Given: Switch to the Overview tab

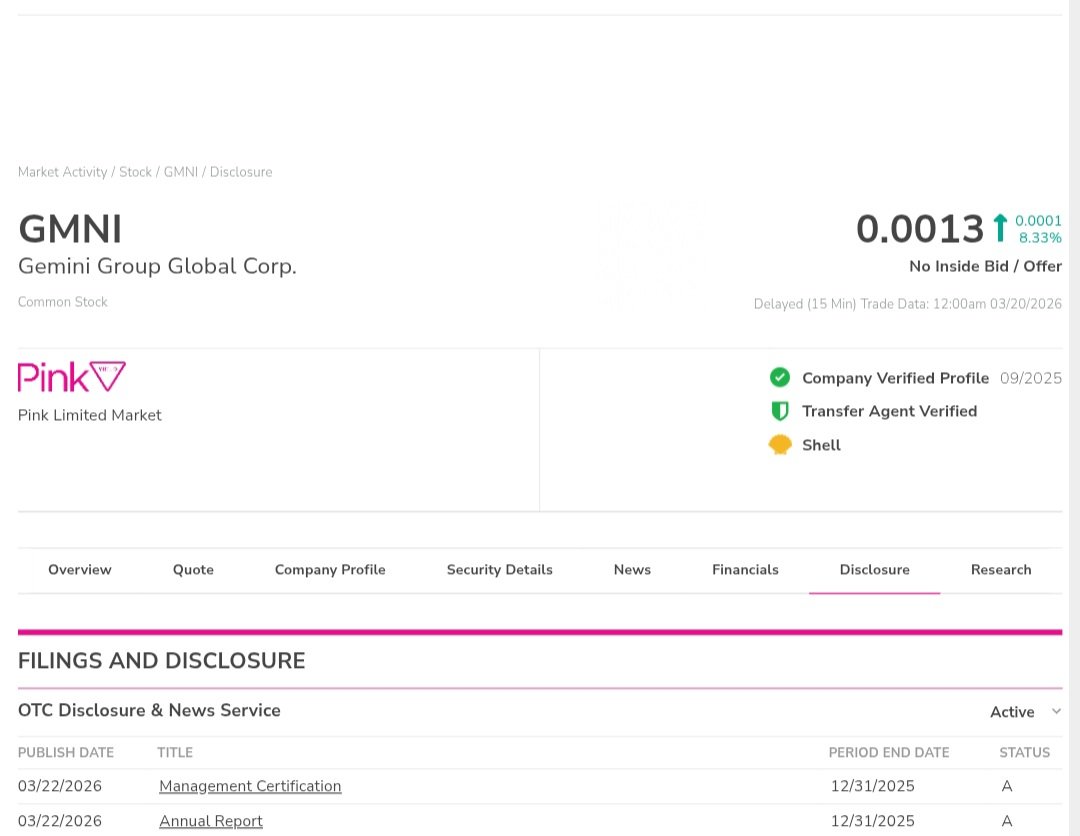Looking at the screenshot, I should coord(80,569).
